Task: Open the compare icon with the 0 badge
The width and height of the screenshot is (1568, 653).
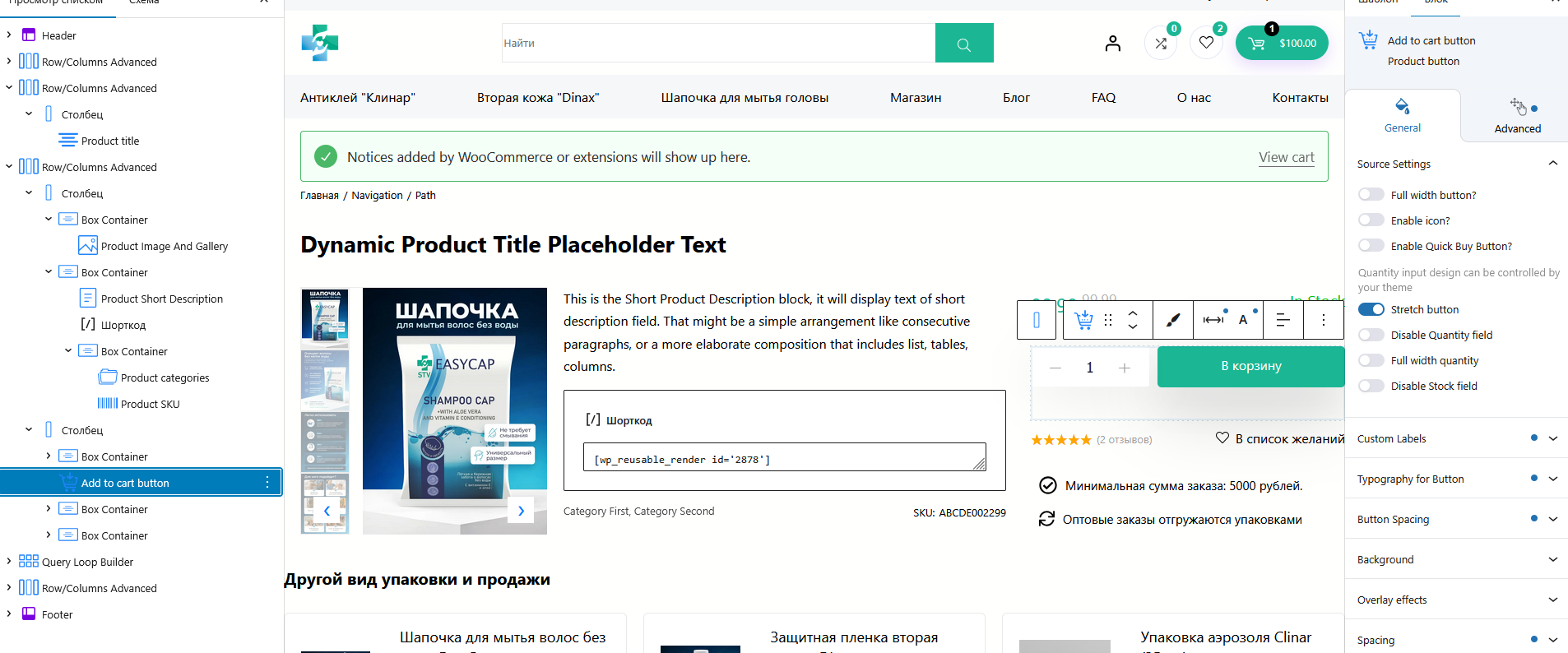Action: pos(1161,43)
